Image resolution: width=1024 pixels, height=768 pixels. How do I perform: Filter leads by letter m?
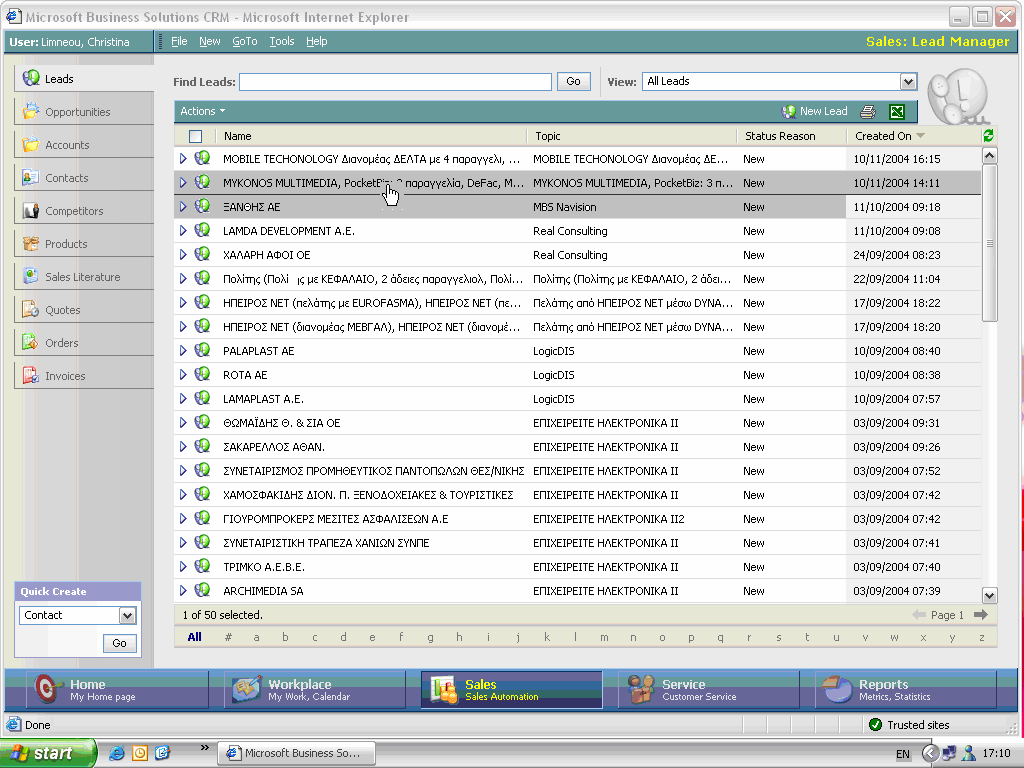click(x=604, y=637)
